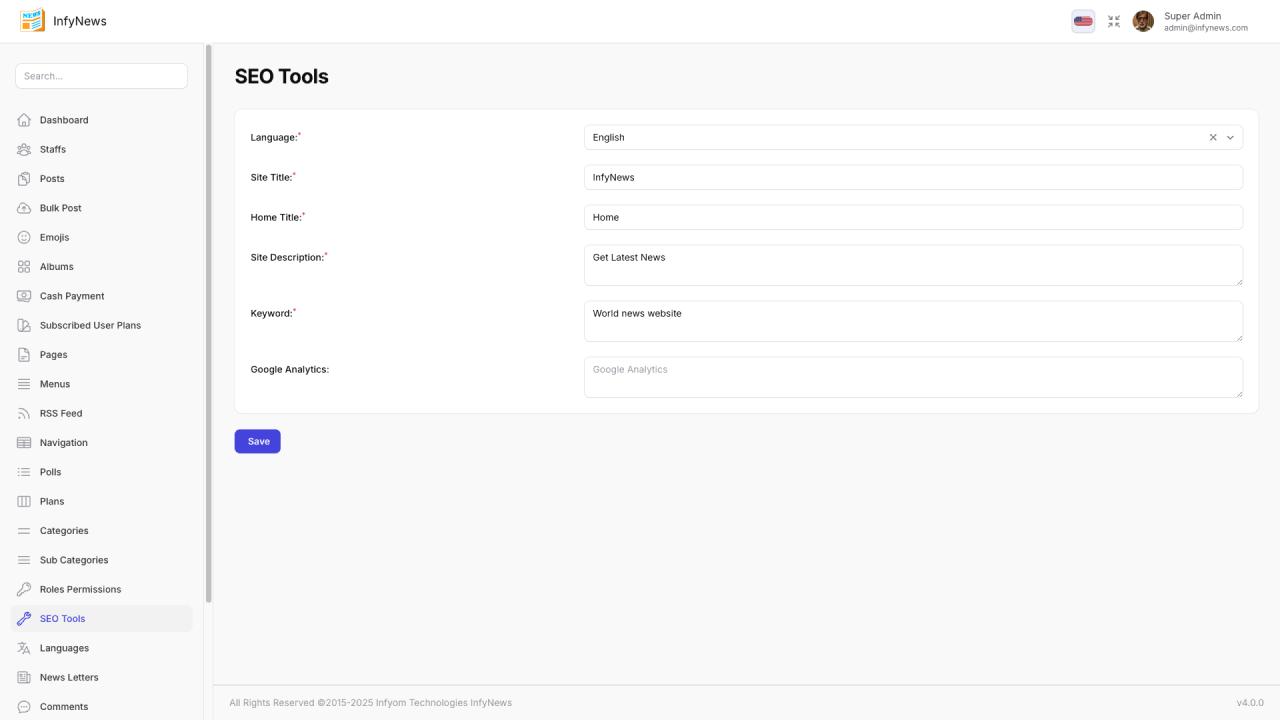
Task: Click the Emojis smiley face icon
Action: click(x=24, y=237)
